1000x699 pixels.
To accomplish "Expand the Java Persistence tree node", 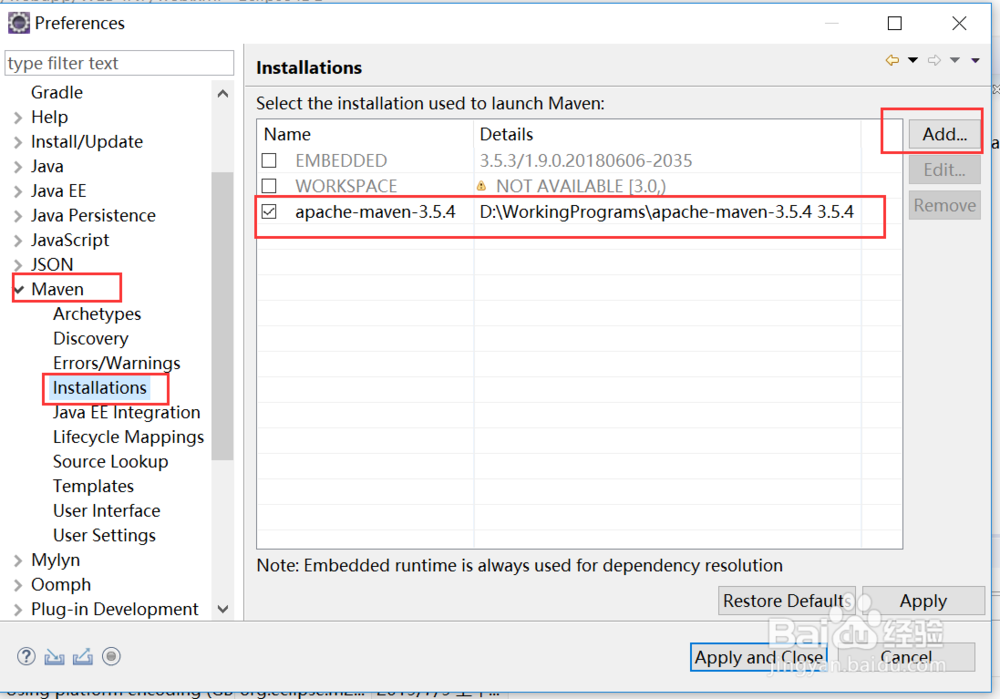I will click(18, 216).
